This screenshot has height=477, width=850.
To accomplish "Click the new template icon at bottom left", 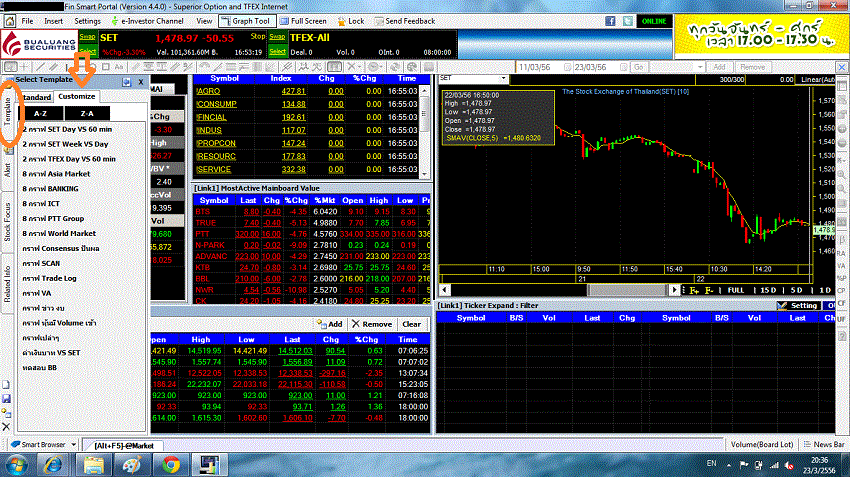I will [x=7, y=385].
